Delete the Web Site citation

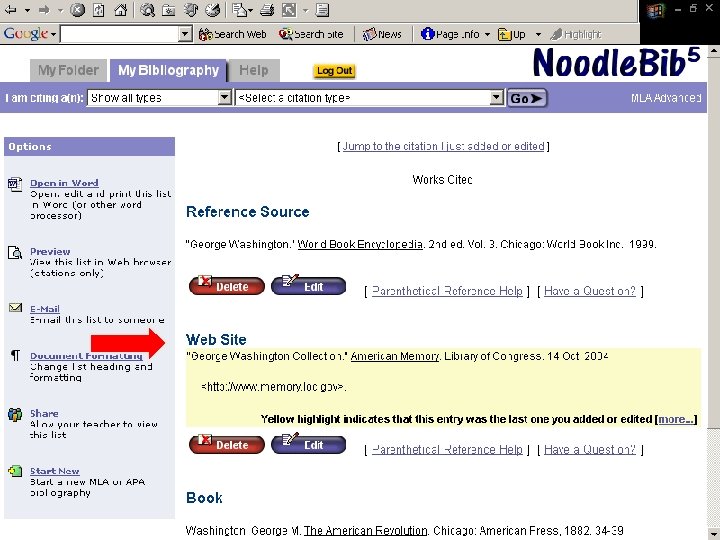click(227, 444)
